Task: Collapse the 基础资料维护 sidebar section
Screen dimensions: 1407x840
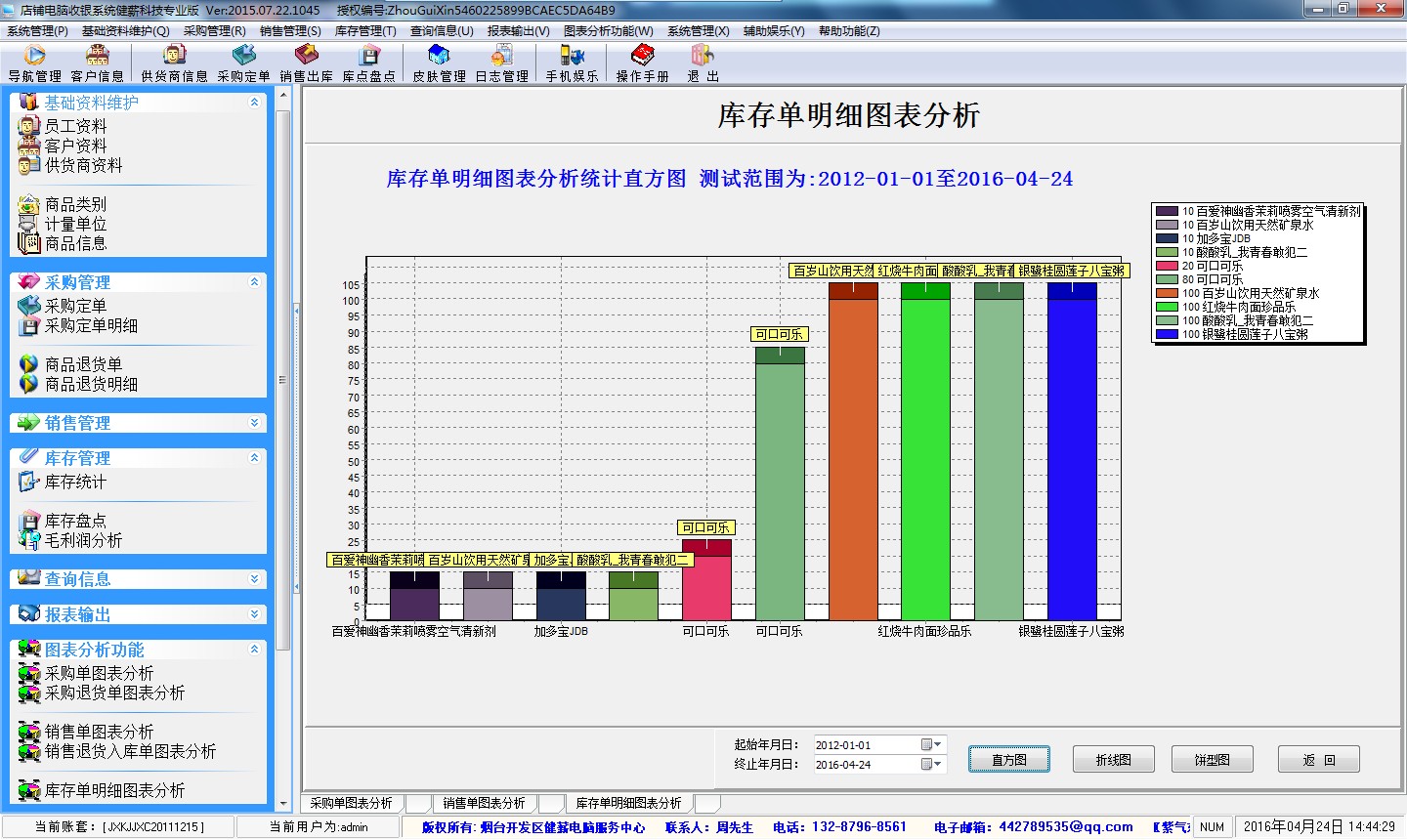Action: pyautogui.click(x=254, y=103)
